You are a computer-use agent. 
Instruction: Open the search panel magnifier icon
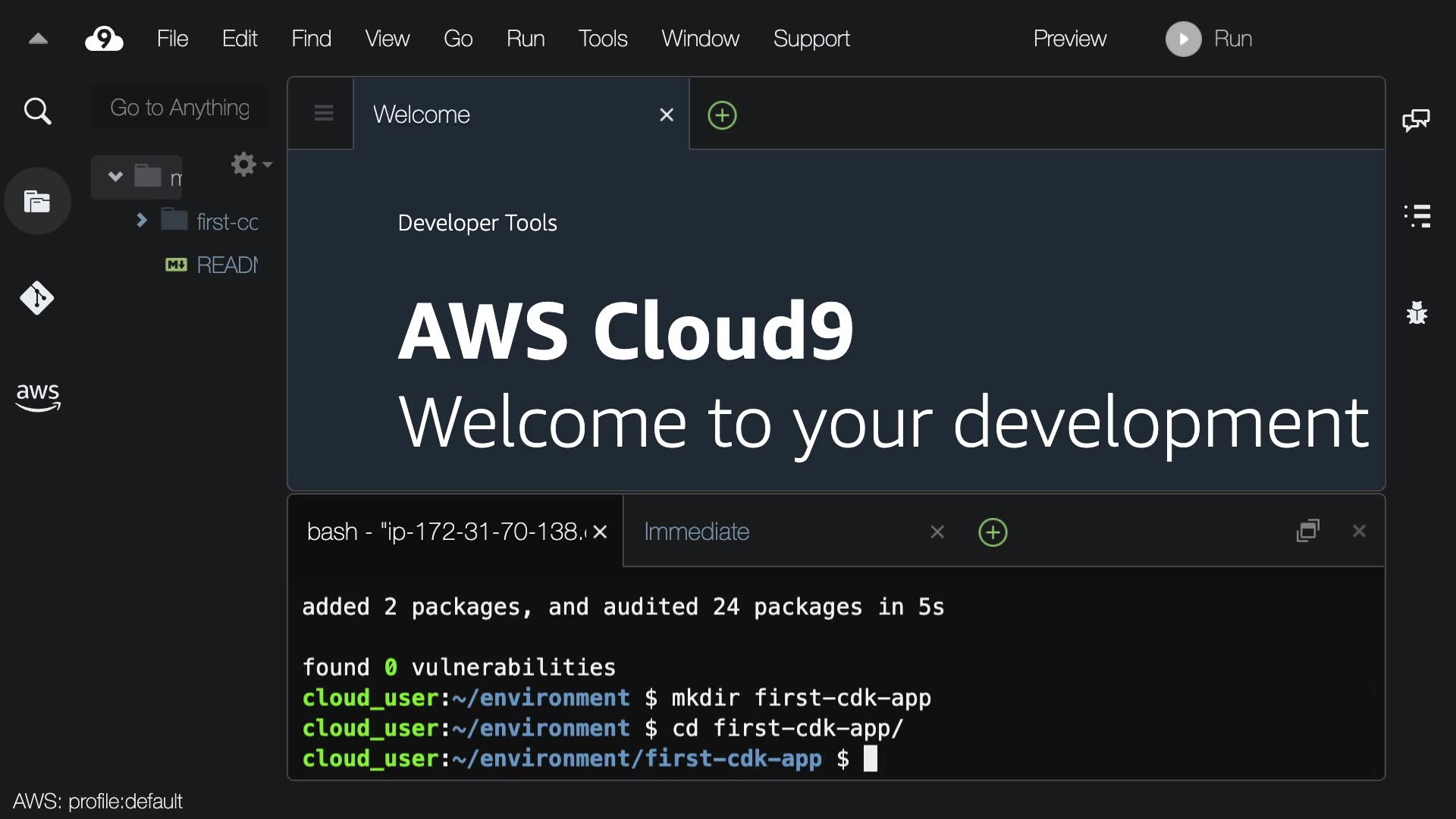(x=37, y=111)
